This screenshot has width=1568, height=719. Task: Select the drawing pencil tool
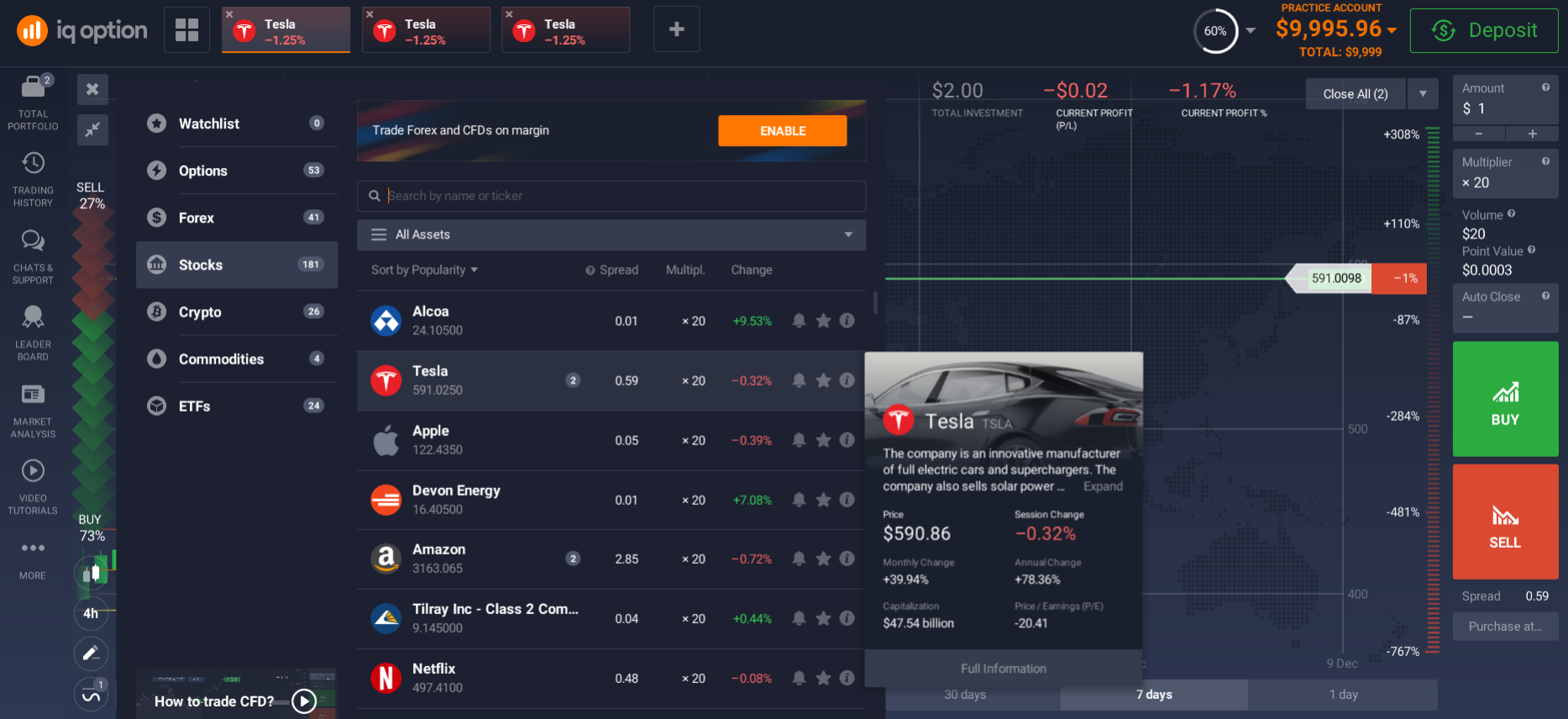point(91,653)
